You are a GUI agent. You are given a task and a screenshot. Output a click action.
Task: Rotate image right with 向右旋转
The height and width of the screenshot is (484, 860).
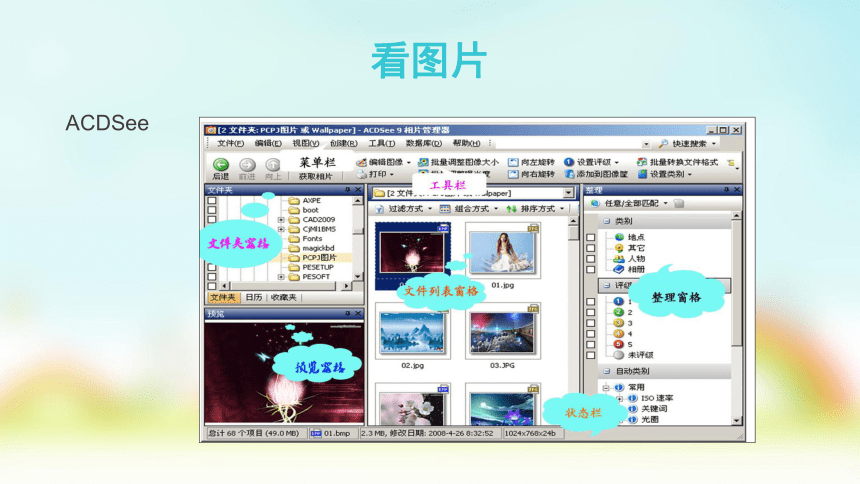(531, 174)
